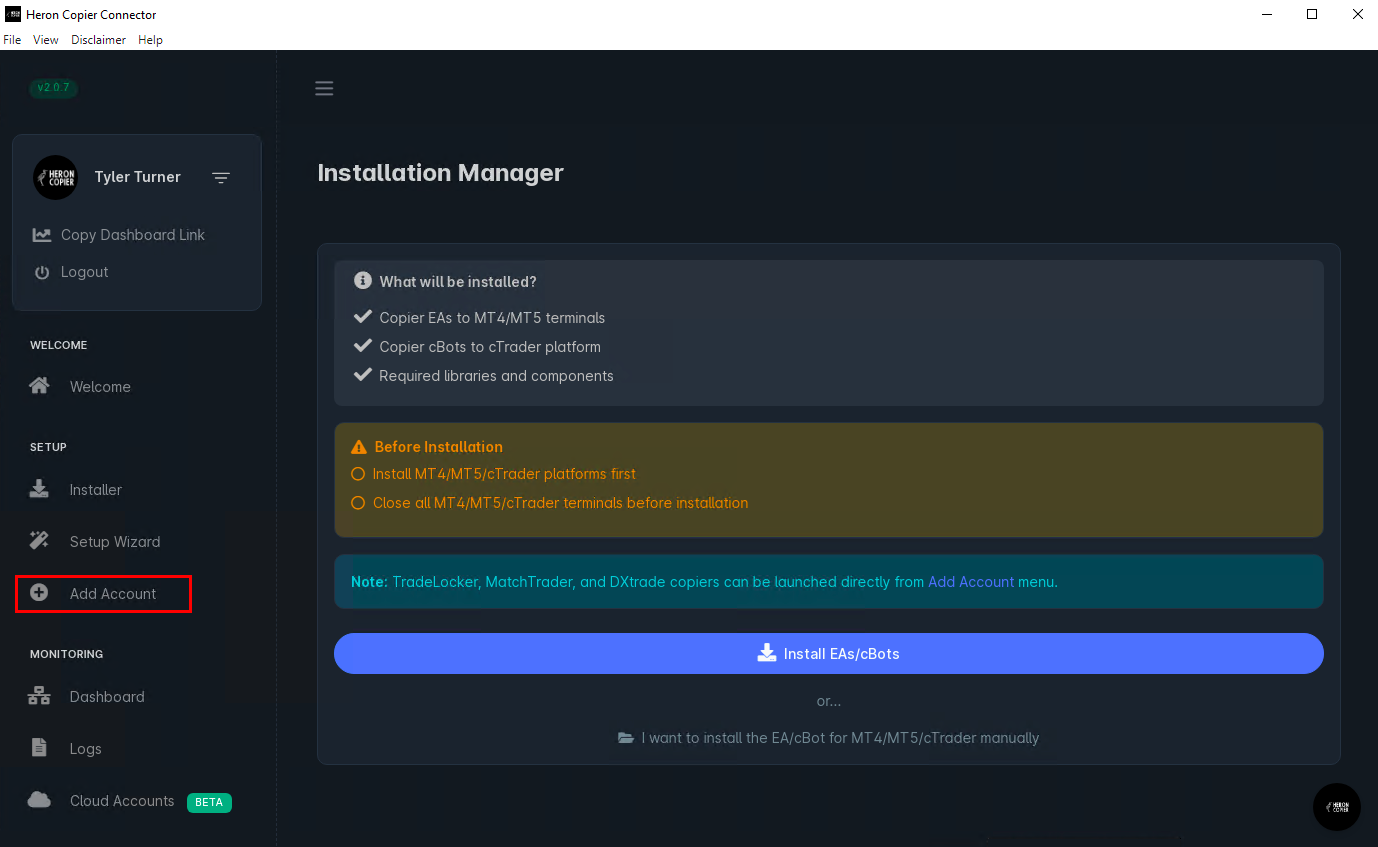The height and width of the screenshot is (847, 1378).
Task: Click the SETUP section label
Action: [48, 447]
